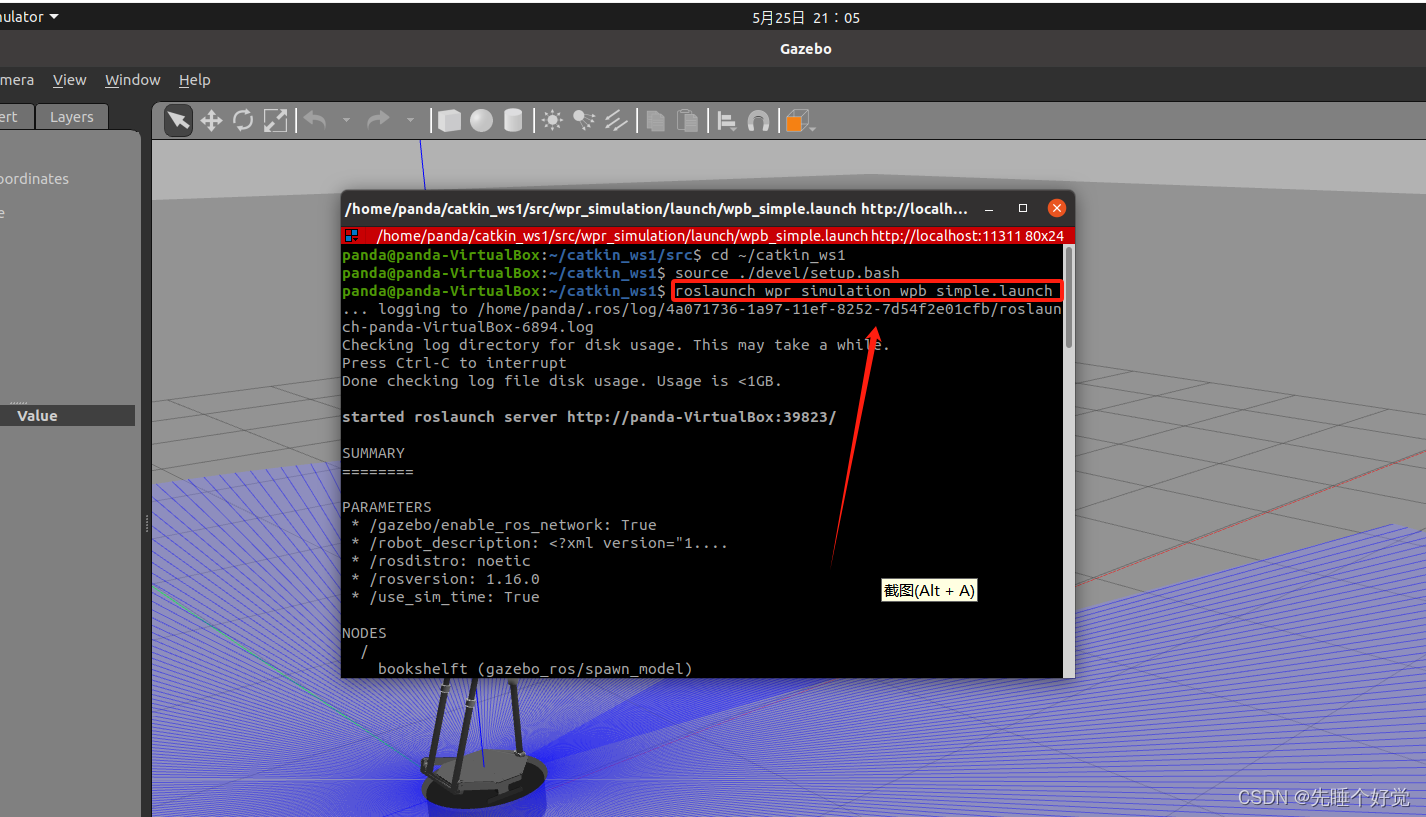Screen dimensions: 1426x817
Task: Click the 'cd ~/catkin_ws1' command text
Action: (778, 255)
